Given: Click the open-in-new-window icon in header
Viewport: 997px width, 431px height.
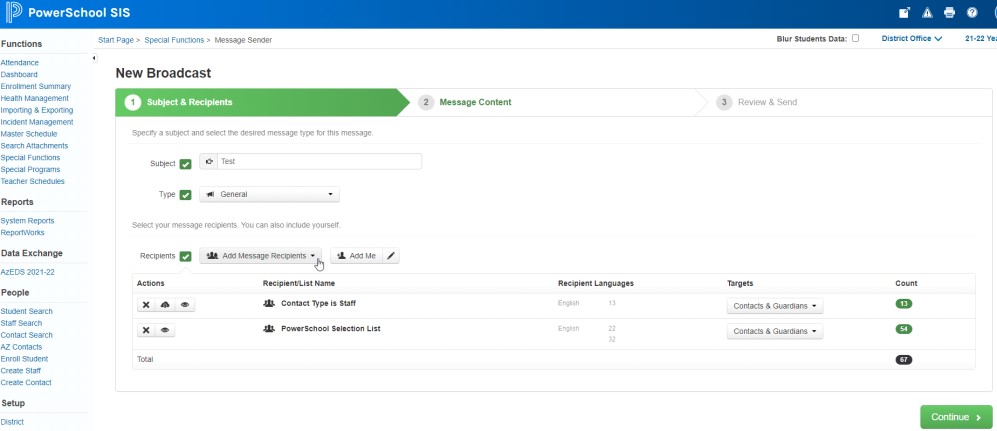Looking at the screenshot, I should (904, 13).
